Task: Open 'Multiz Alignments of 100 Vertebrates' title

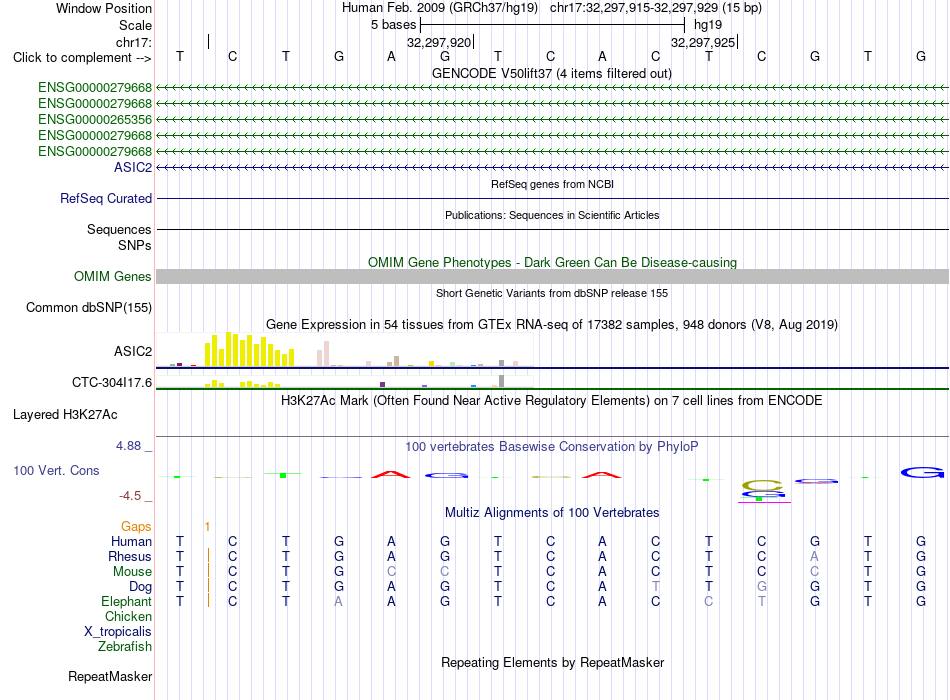Action: [552, 513]
